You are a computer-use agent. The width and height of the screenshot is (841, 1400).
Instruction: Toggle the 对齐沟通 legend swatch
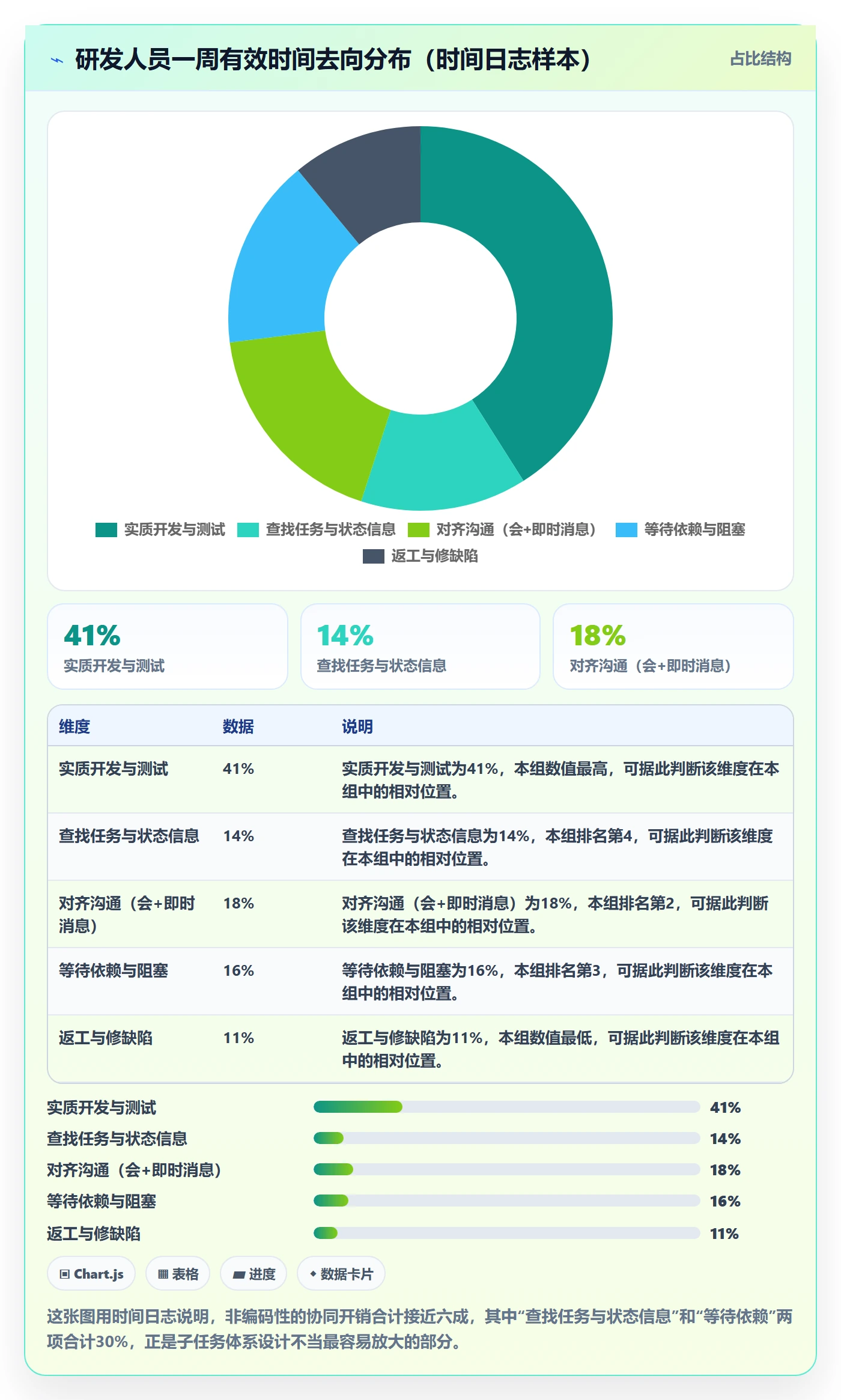[418, 530]
